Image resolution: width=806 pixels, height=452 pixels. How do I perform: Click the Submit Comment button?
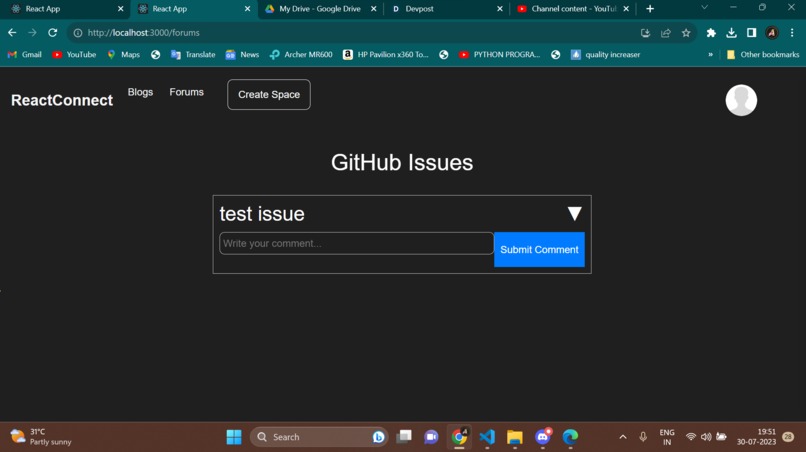[539, 249]
